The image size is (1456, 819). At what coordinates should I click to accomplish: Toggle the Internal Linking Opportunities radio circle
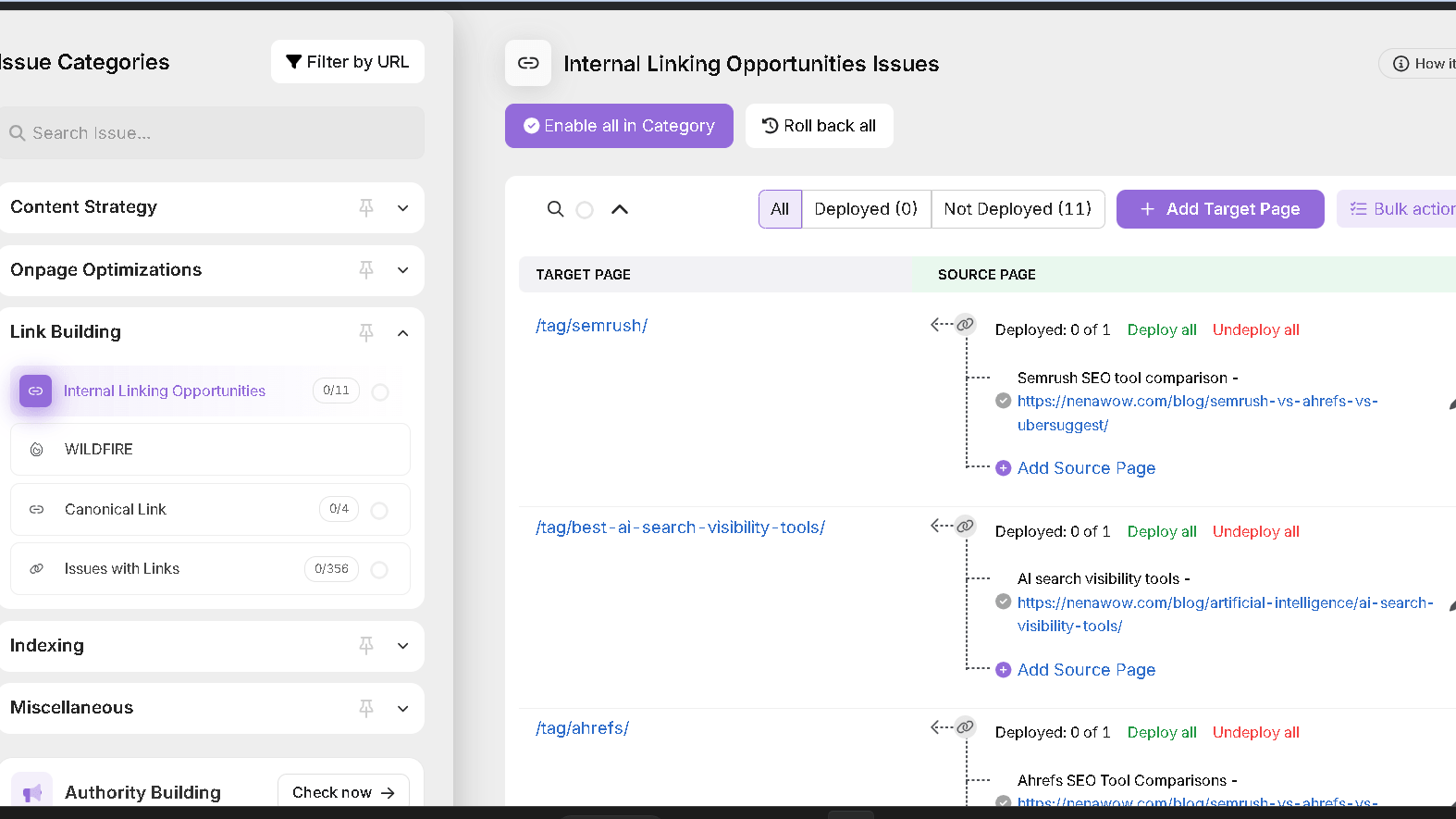point(380,392)
